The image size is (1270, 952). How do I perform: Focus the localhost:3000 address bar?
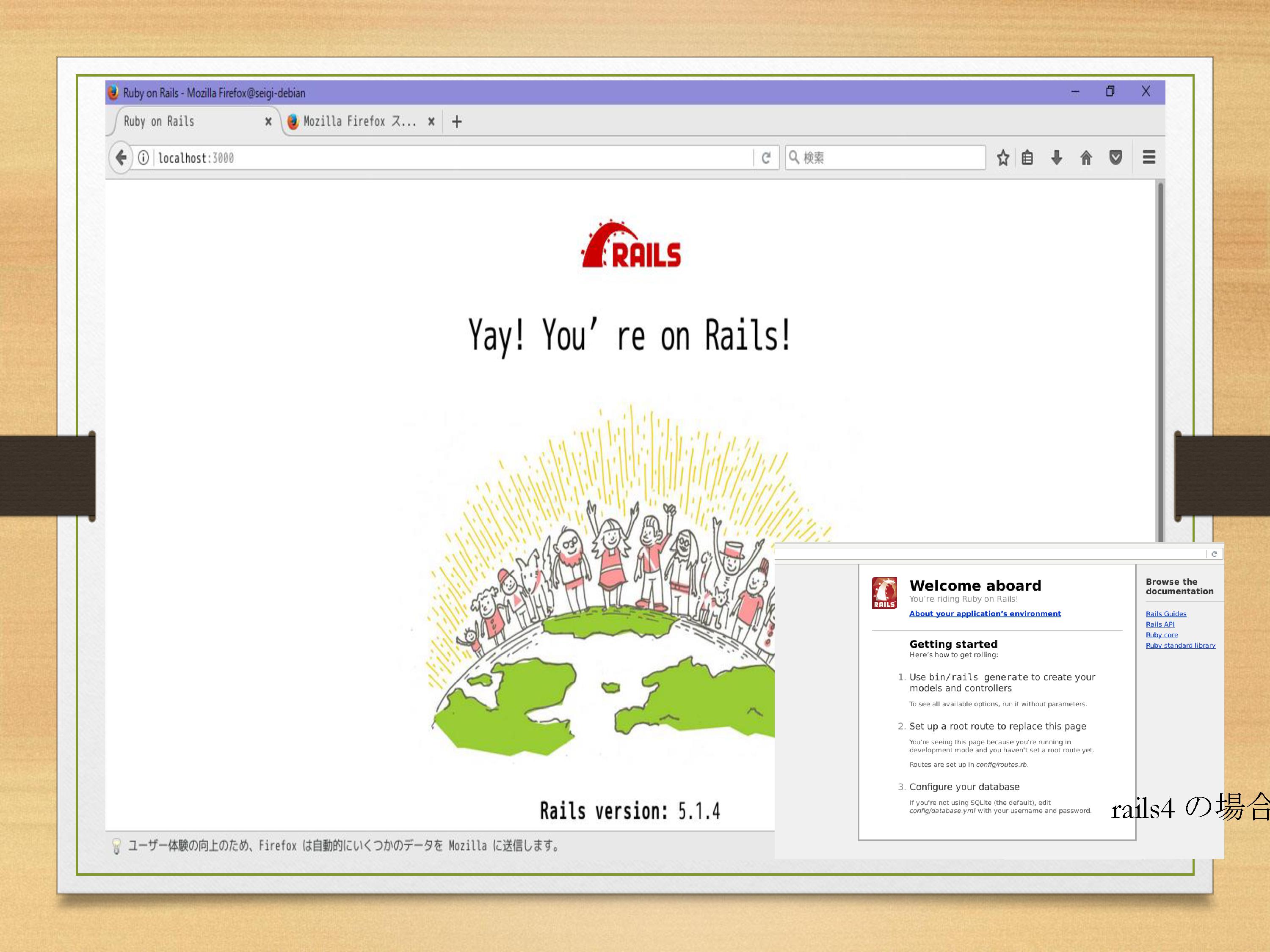(x=453, y=158)
